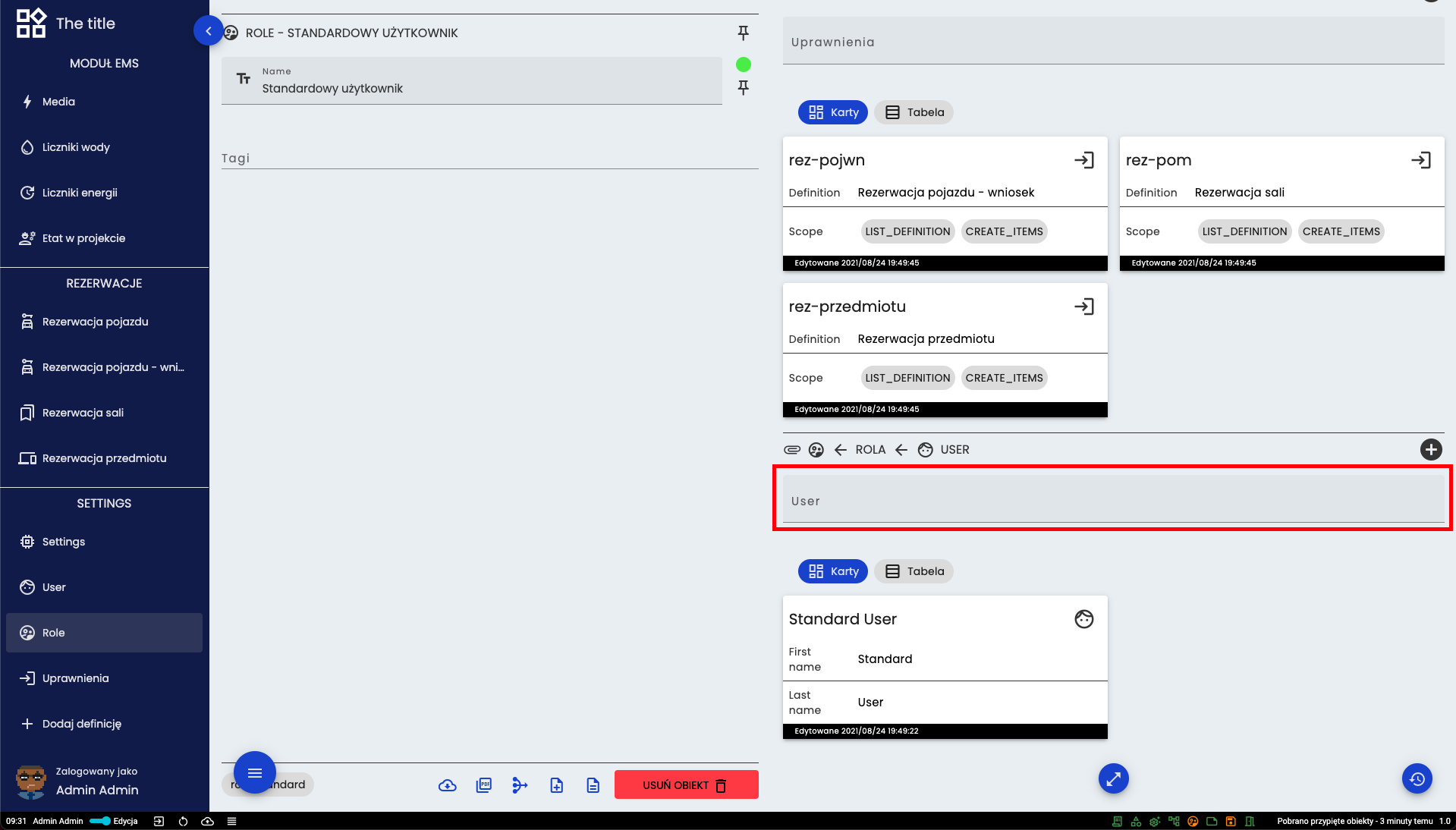Click the blue history clock floating button

pyautogui.click(x=1417, y=778)
